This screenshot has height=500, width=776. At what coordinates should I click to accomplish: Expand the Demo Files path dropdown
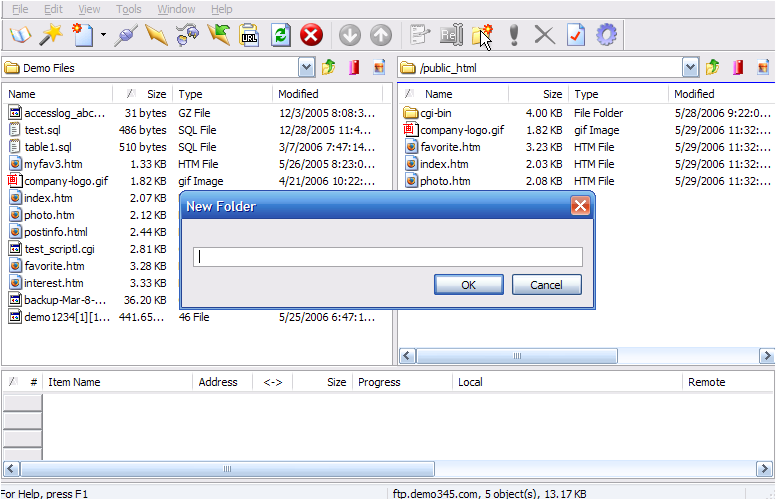coord(307,67)
